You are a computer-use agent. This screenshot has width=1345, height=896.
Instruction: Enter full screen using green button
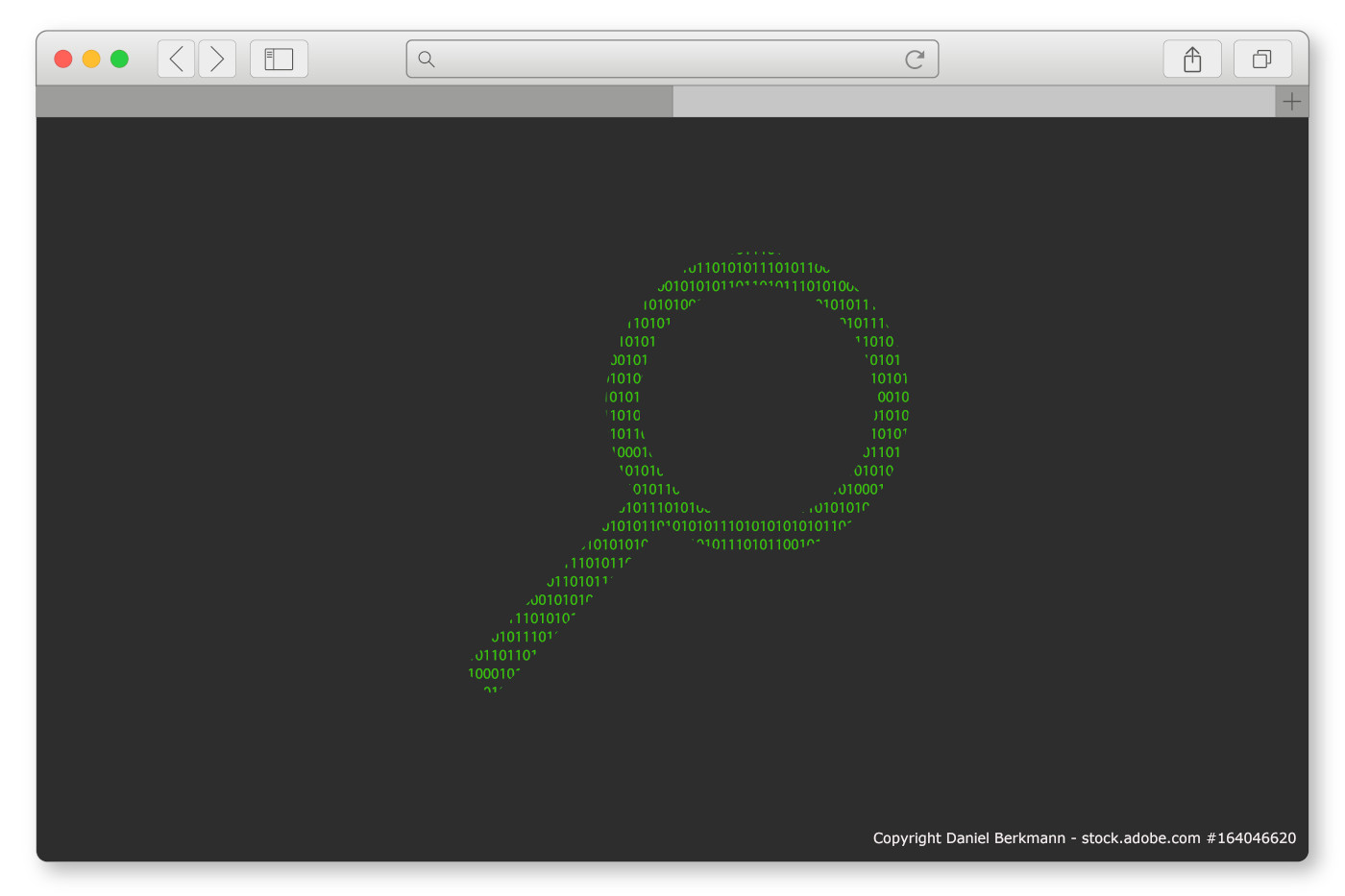tap(119, 59)
